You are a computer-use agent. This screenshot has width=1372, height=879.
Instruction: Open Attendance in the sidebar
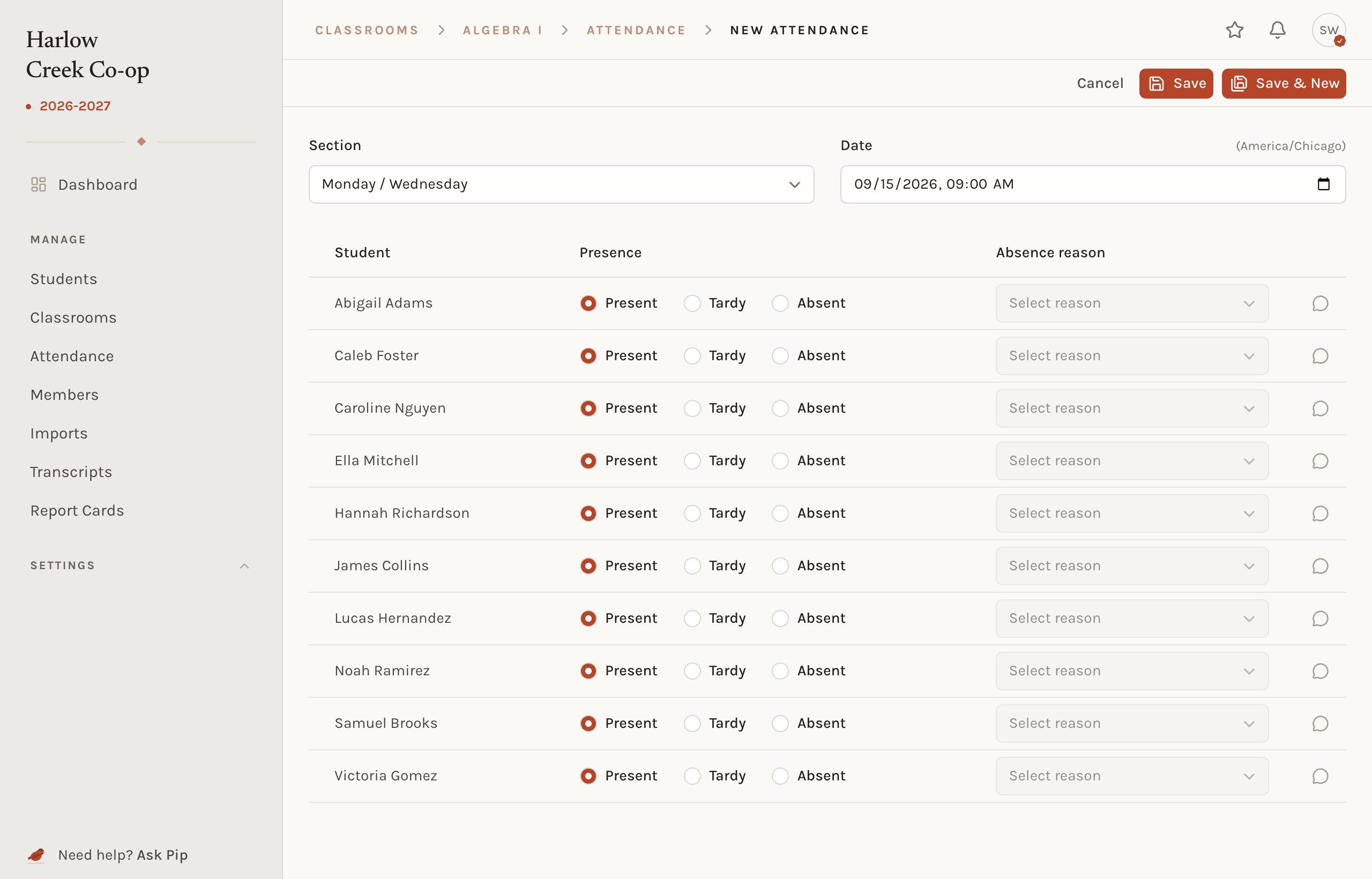coord(72,355)
